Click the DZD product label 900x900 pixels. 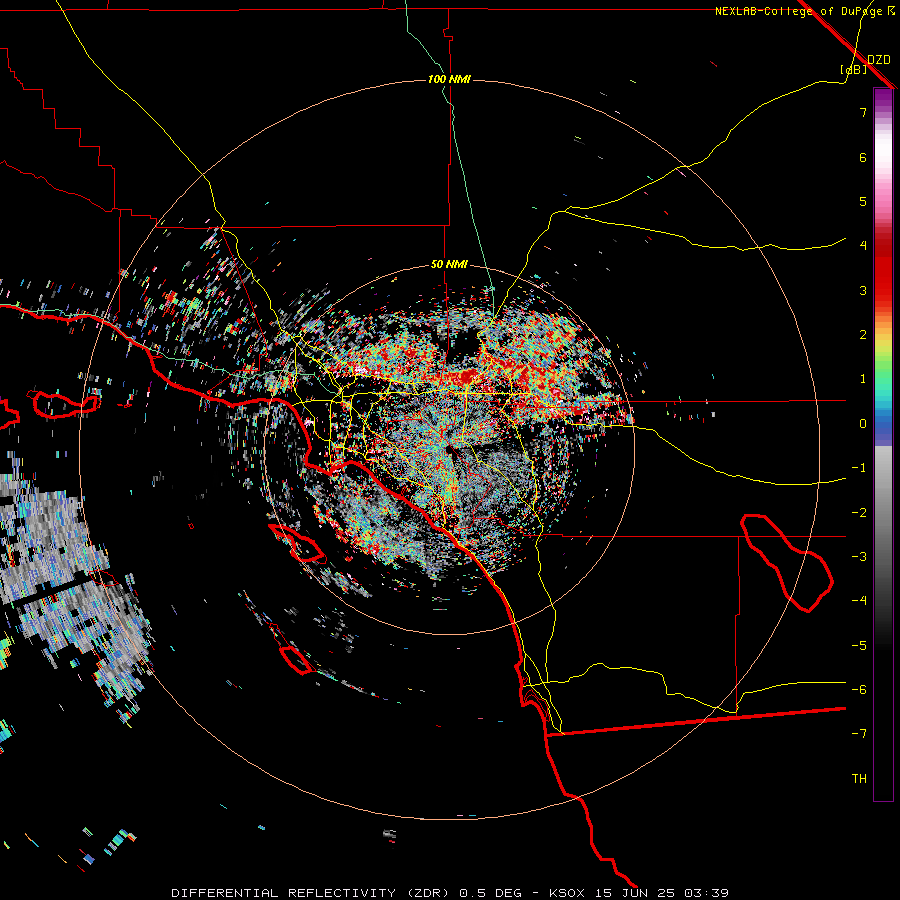click(x=879, y=59)
